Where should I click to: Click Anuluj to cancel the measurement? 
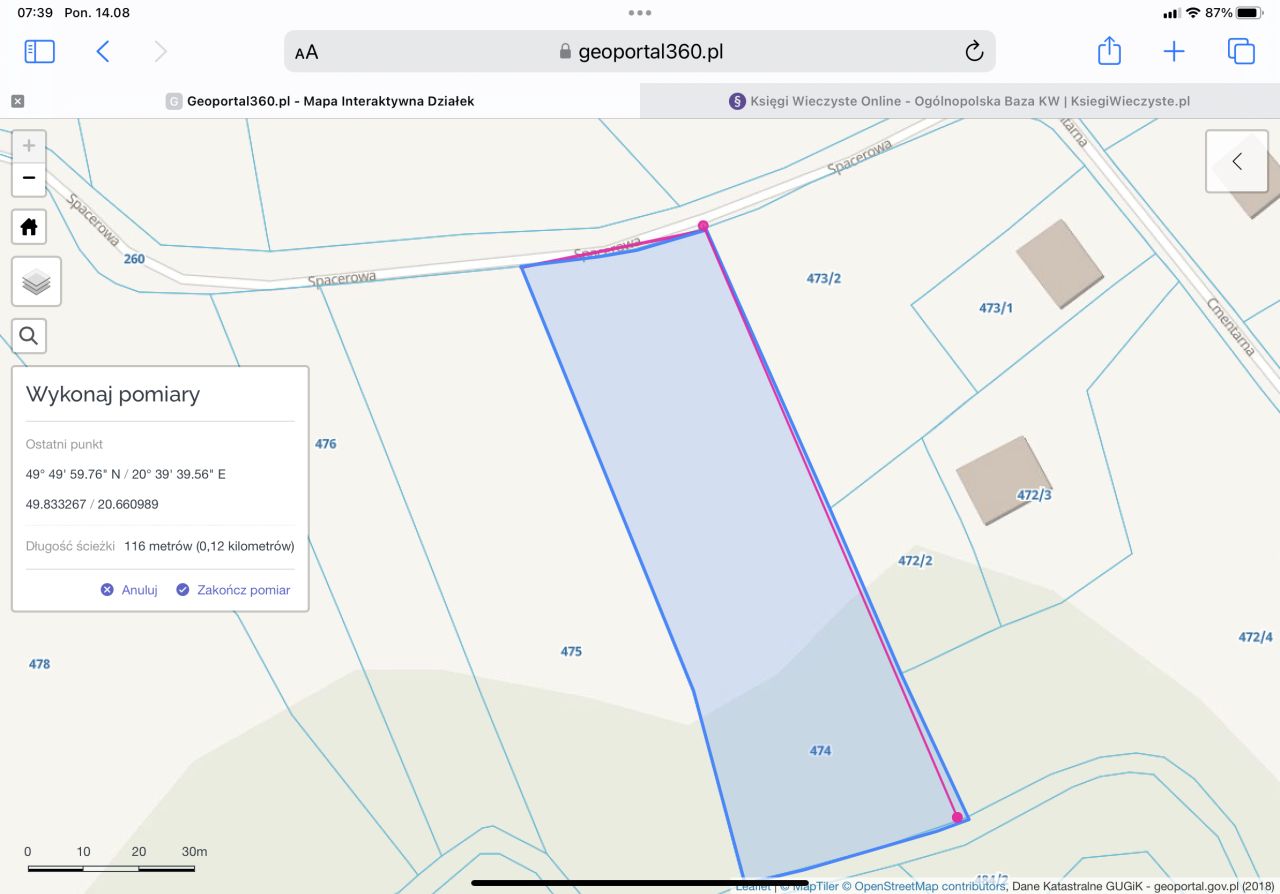(x=131, y=590)
